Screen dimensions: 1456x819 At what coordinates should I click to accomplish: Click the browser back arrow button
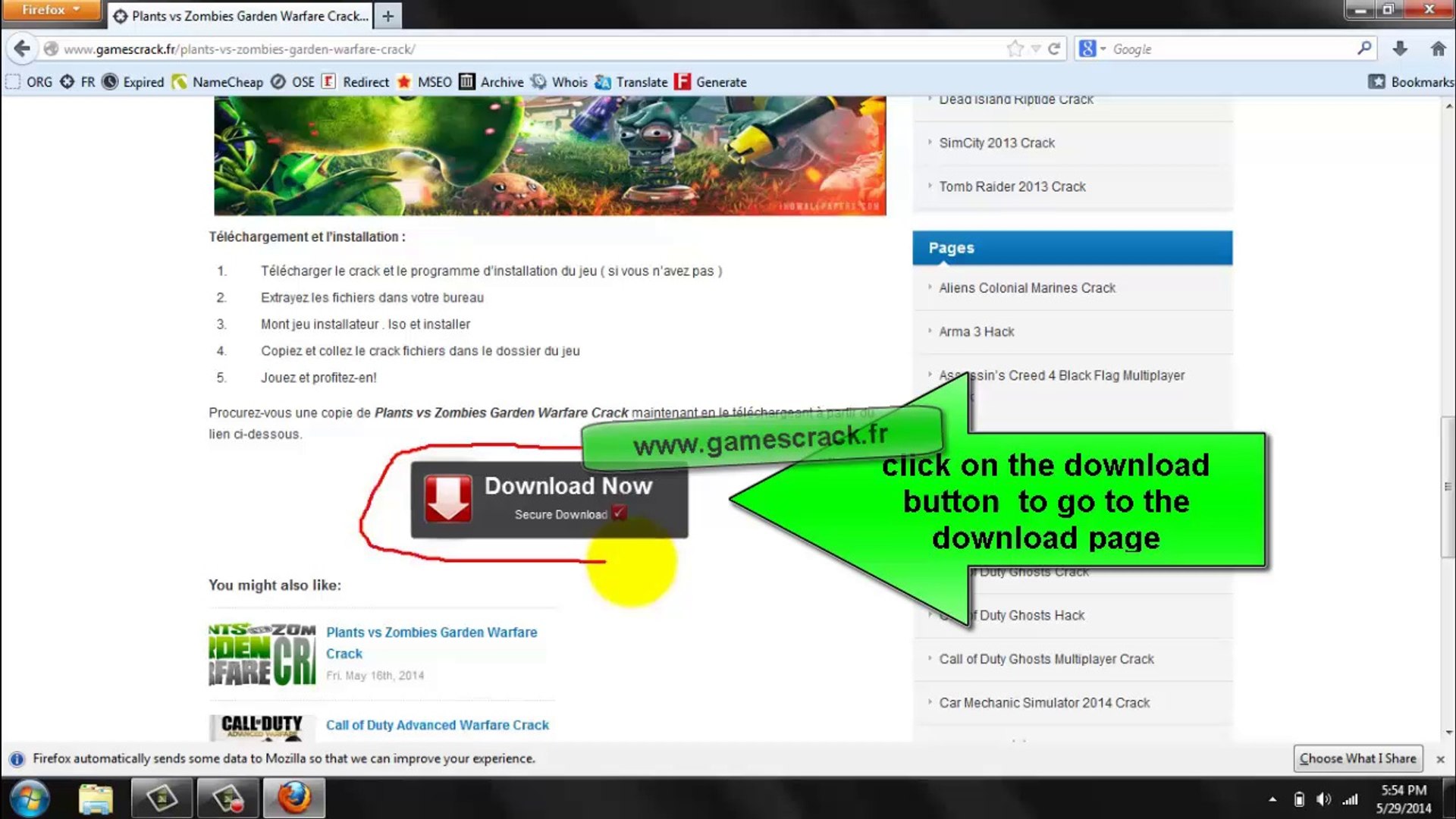point(22,49)
